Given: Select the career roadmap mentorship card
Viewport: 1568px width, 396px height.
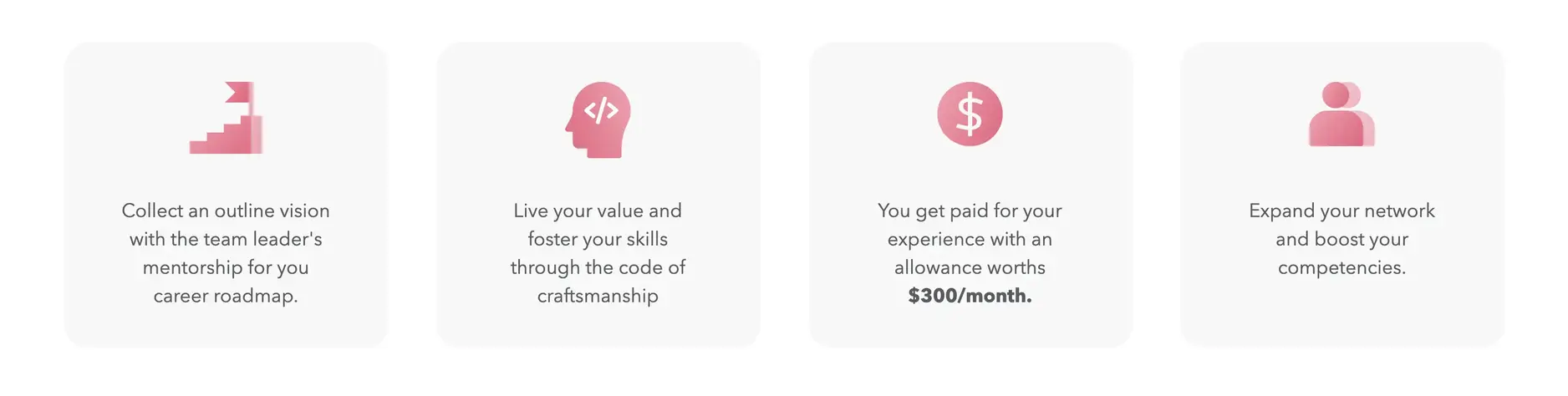Looking at the screenshot, I should pos(226,195).
